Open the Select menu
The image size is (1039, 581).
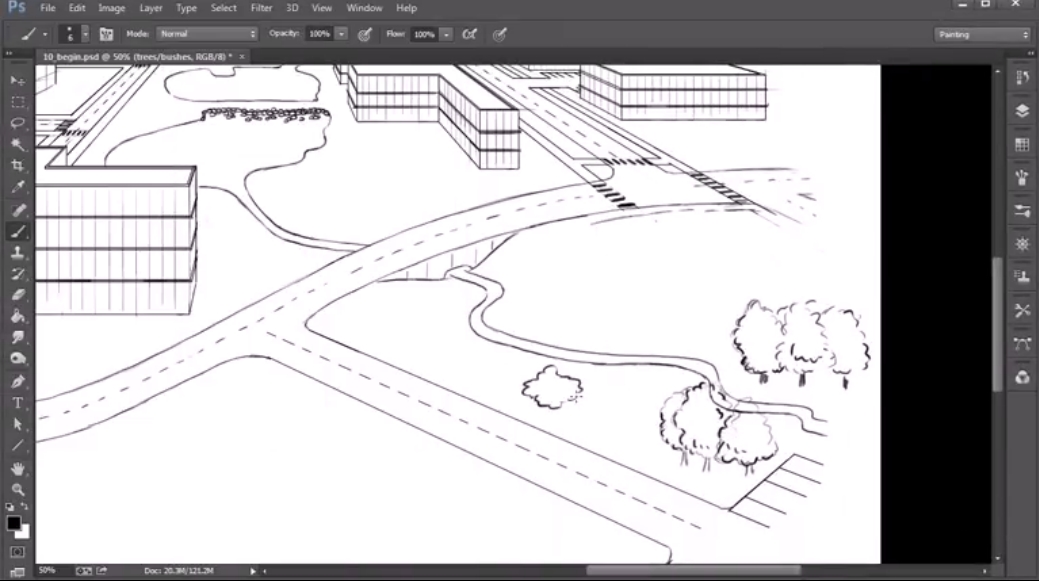(223, 8)
